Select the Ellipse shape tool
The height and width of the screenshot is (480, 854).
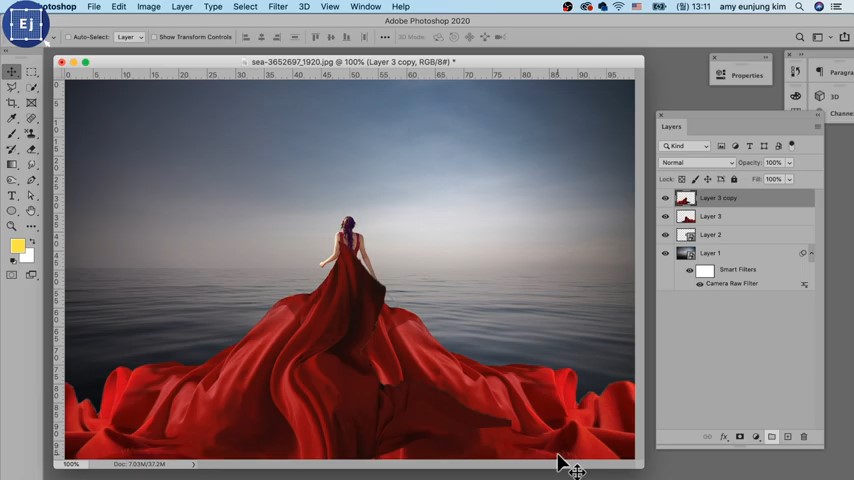click(x=11, y=210)
